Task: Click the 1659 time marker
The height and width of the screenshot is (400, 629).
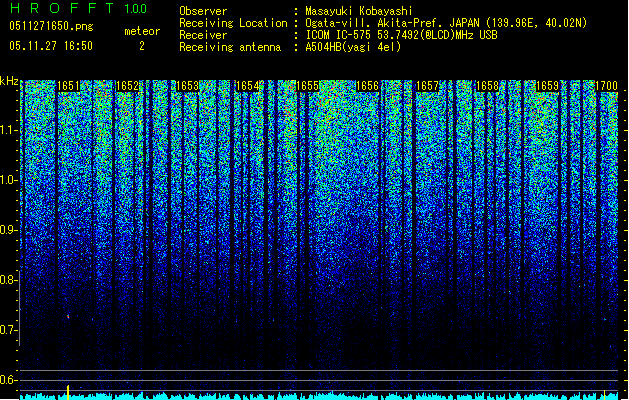Action: point(547,86)
